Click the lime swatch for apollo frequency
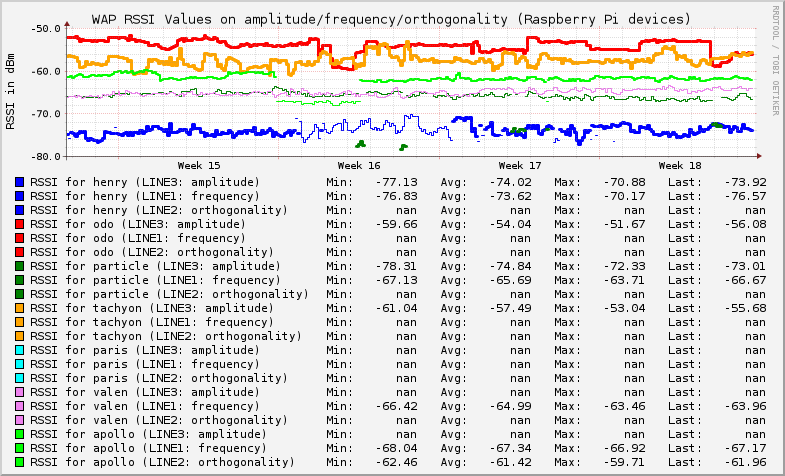 point(20,448)
